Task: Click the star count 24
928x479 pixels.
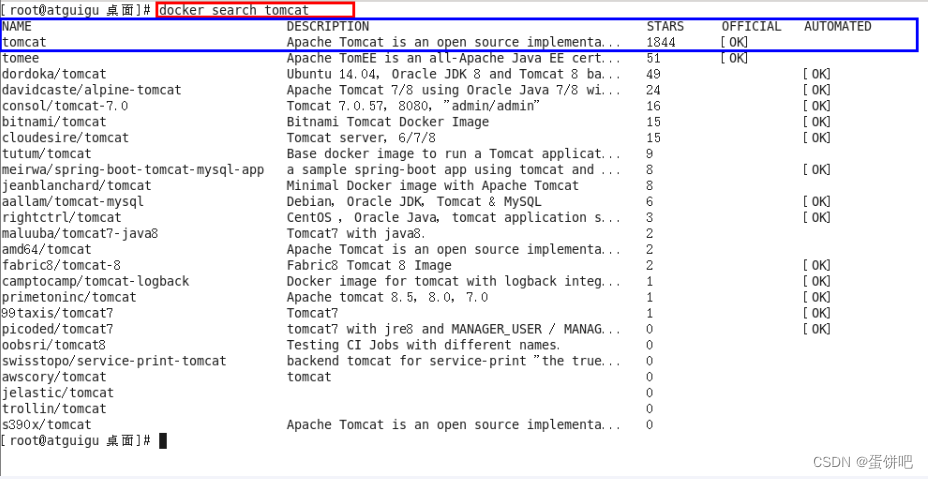Action: 654,91
